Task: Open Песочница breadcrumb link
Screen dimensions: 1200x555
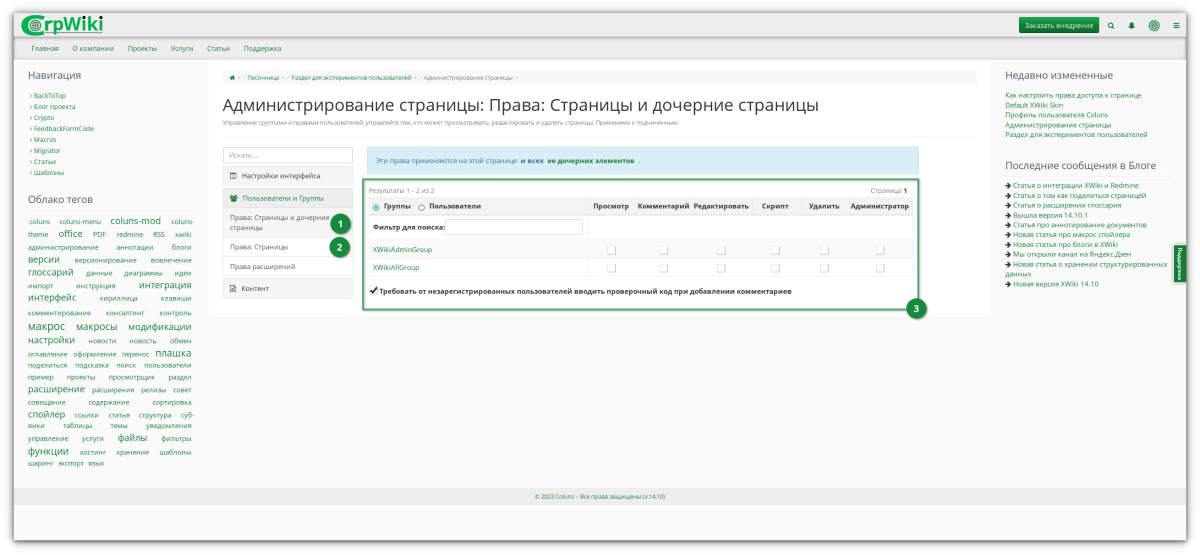Action: (262, 77)
